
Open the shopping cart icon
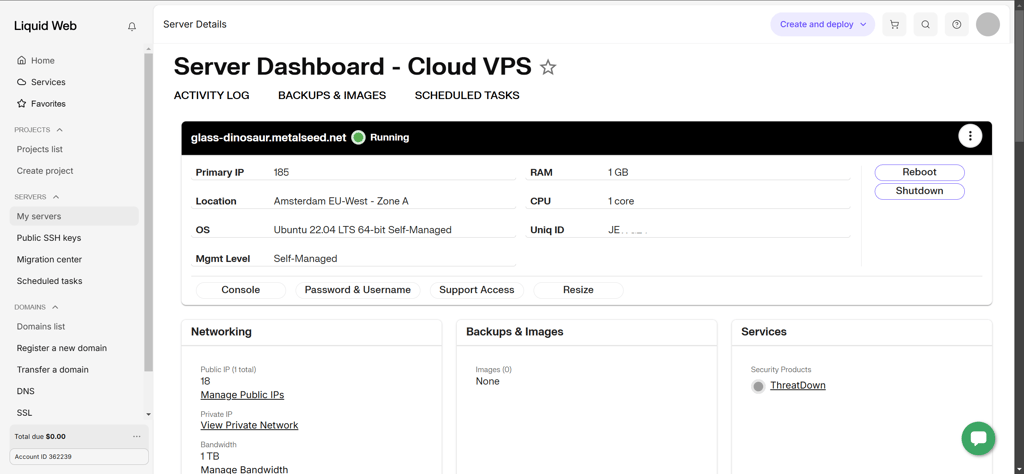tap(894, 24)
